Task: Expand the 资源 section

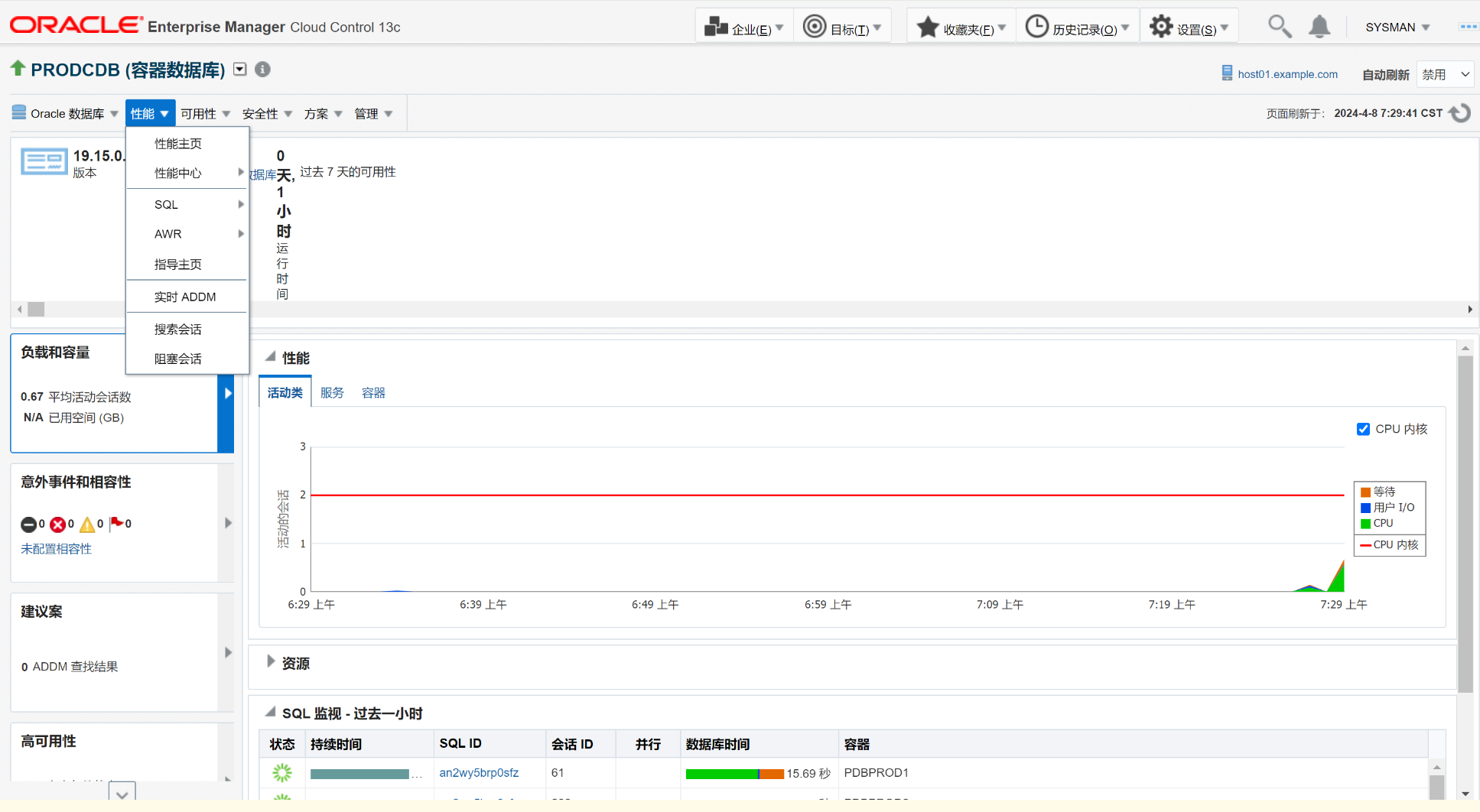Action: pyautogui.click(x=271, y=661)
